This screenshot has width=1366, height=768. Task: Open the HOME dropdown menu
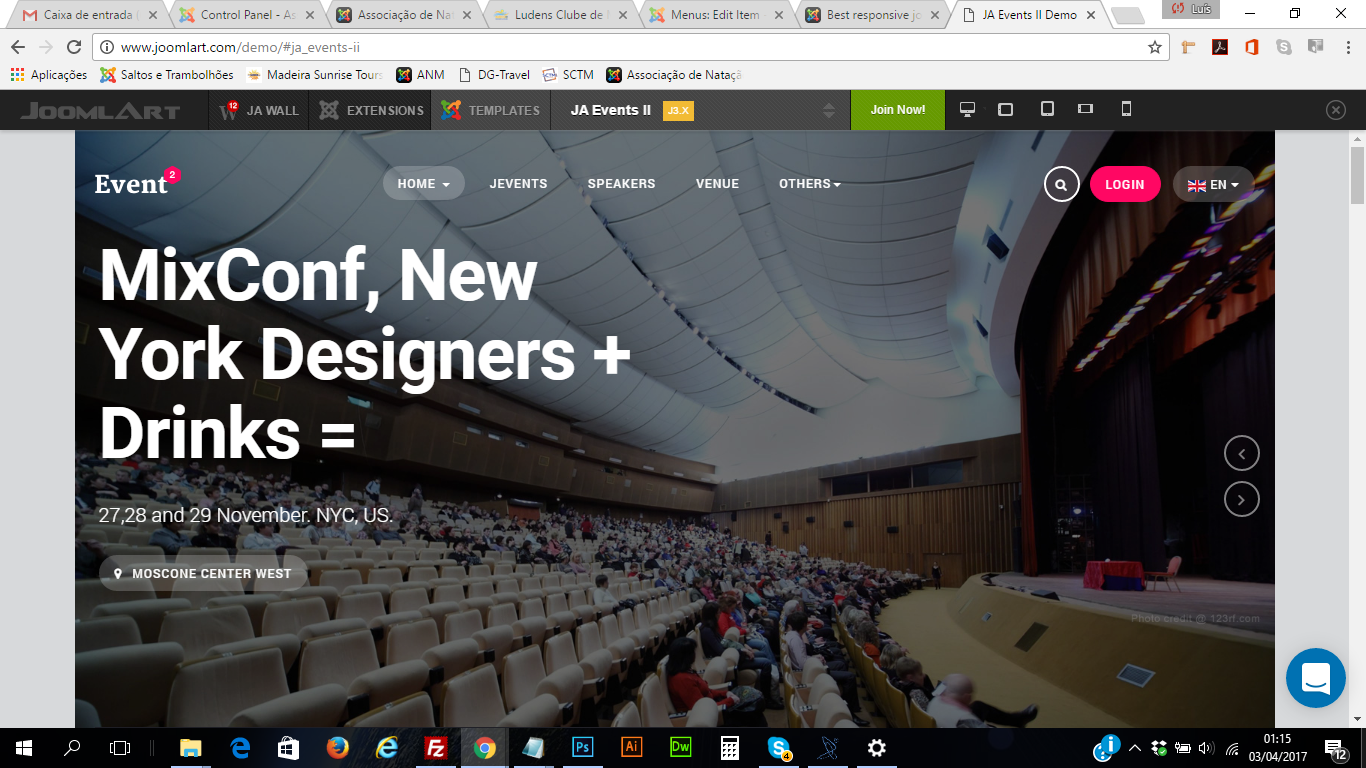[x=424, y=184]
